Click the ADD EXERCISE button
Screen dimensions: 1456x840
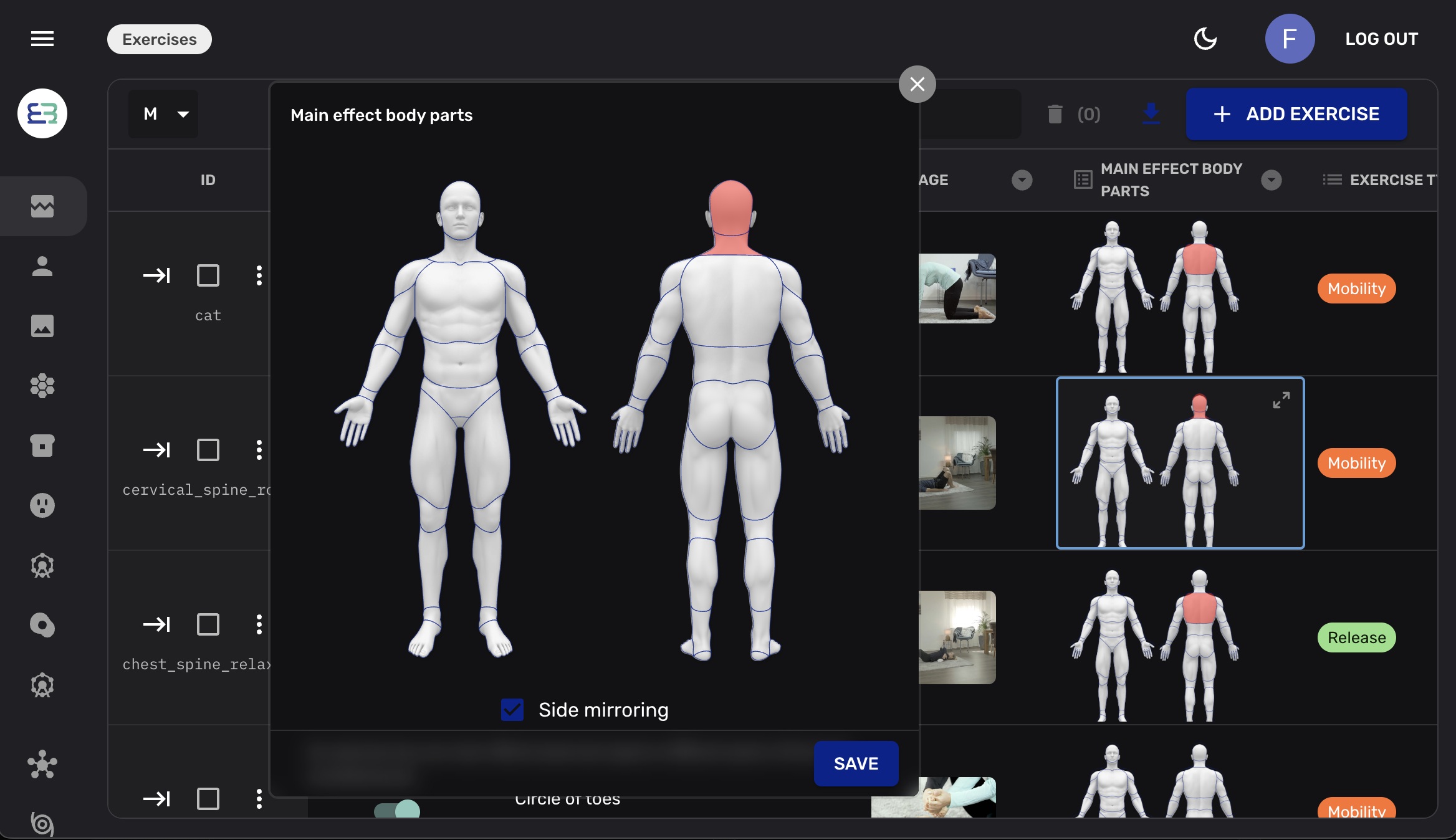pyautogui.click(x=1296, y=114)
